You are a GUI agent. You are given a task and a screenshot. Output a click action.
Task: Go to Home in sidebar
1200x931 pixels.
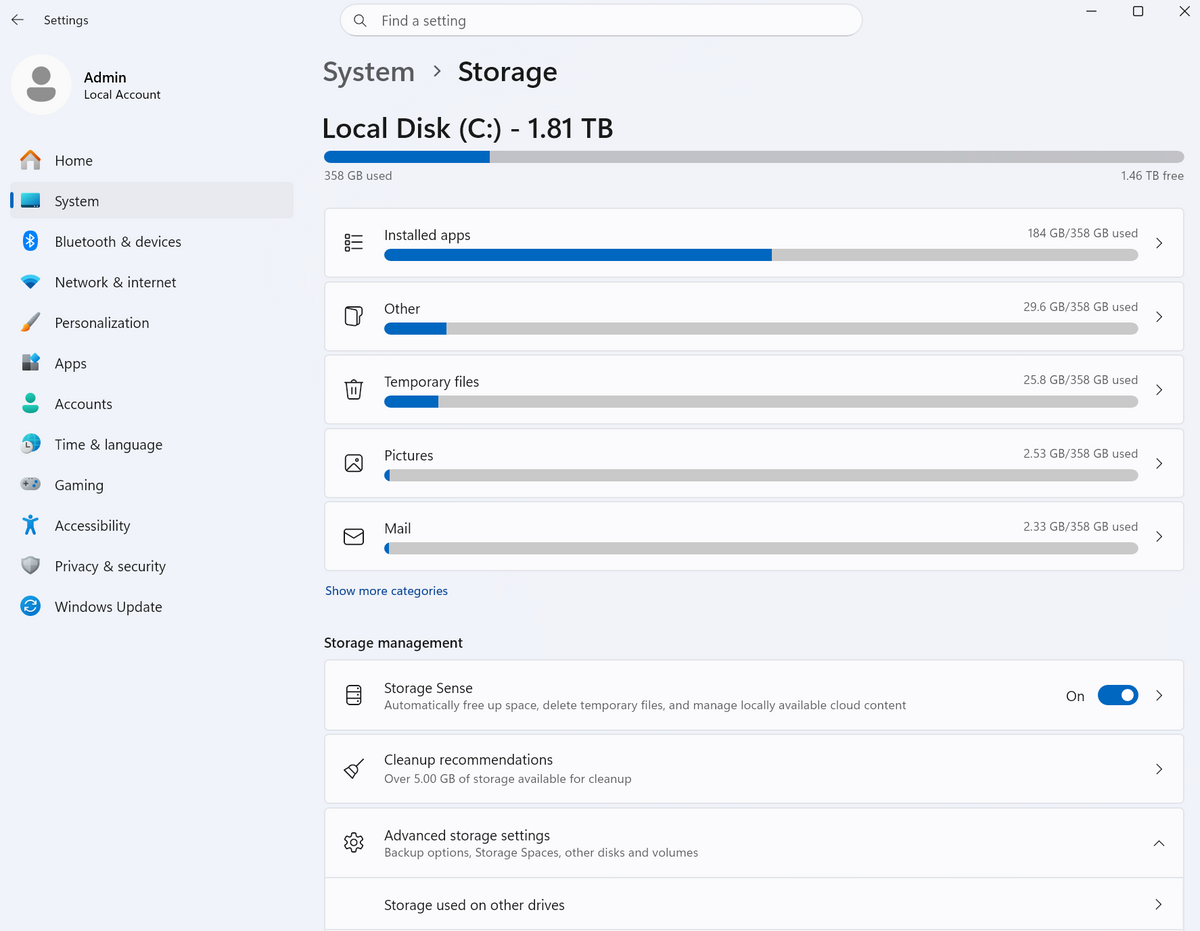point(152,160)
